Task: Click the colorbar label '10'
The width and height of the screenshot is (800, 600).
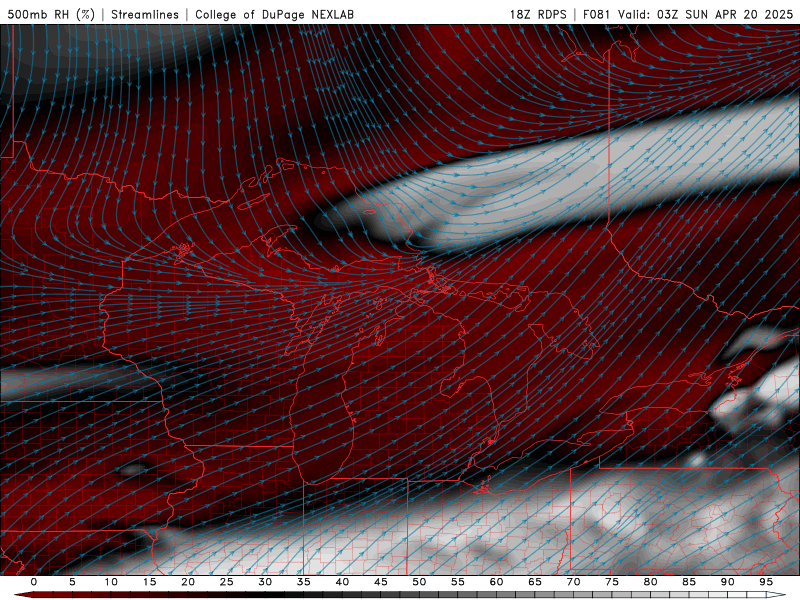Action: 111,582
